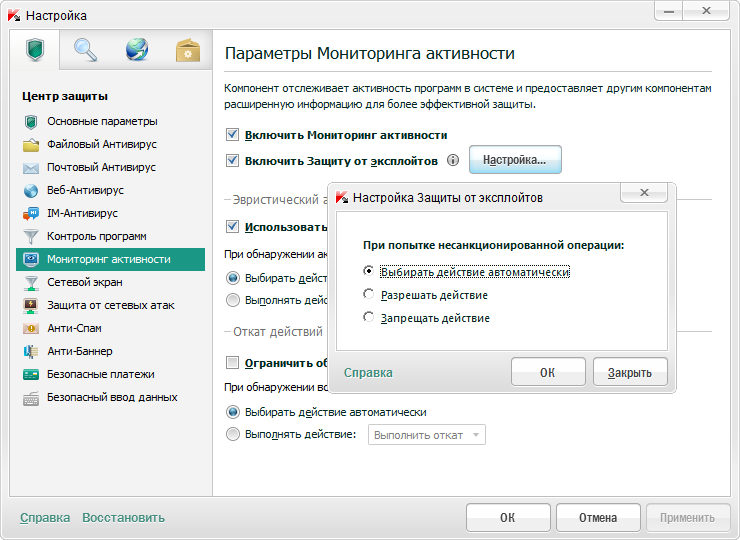Close the main Настройка window

coord(706,11)
